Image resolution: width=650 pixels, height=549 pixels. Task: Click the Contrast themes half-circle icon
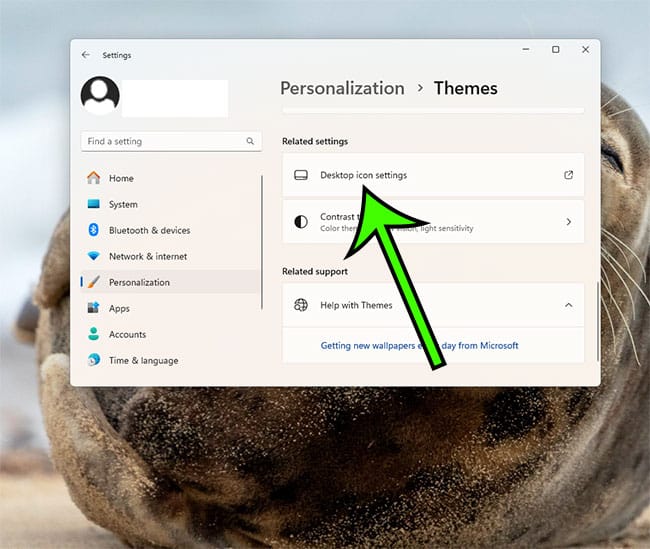pos(301,222)
